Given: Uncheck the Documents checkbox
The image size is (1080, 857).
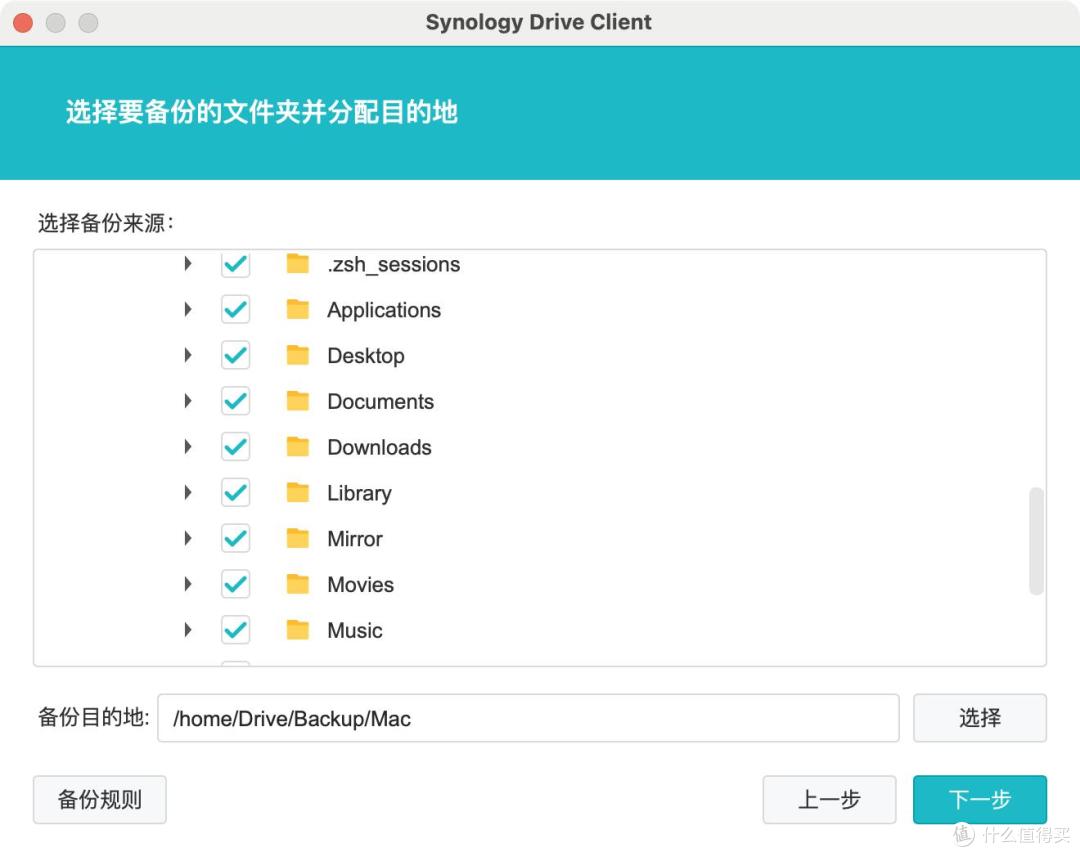Looking at the screenshot, I should click(x=236, y=401).
